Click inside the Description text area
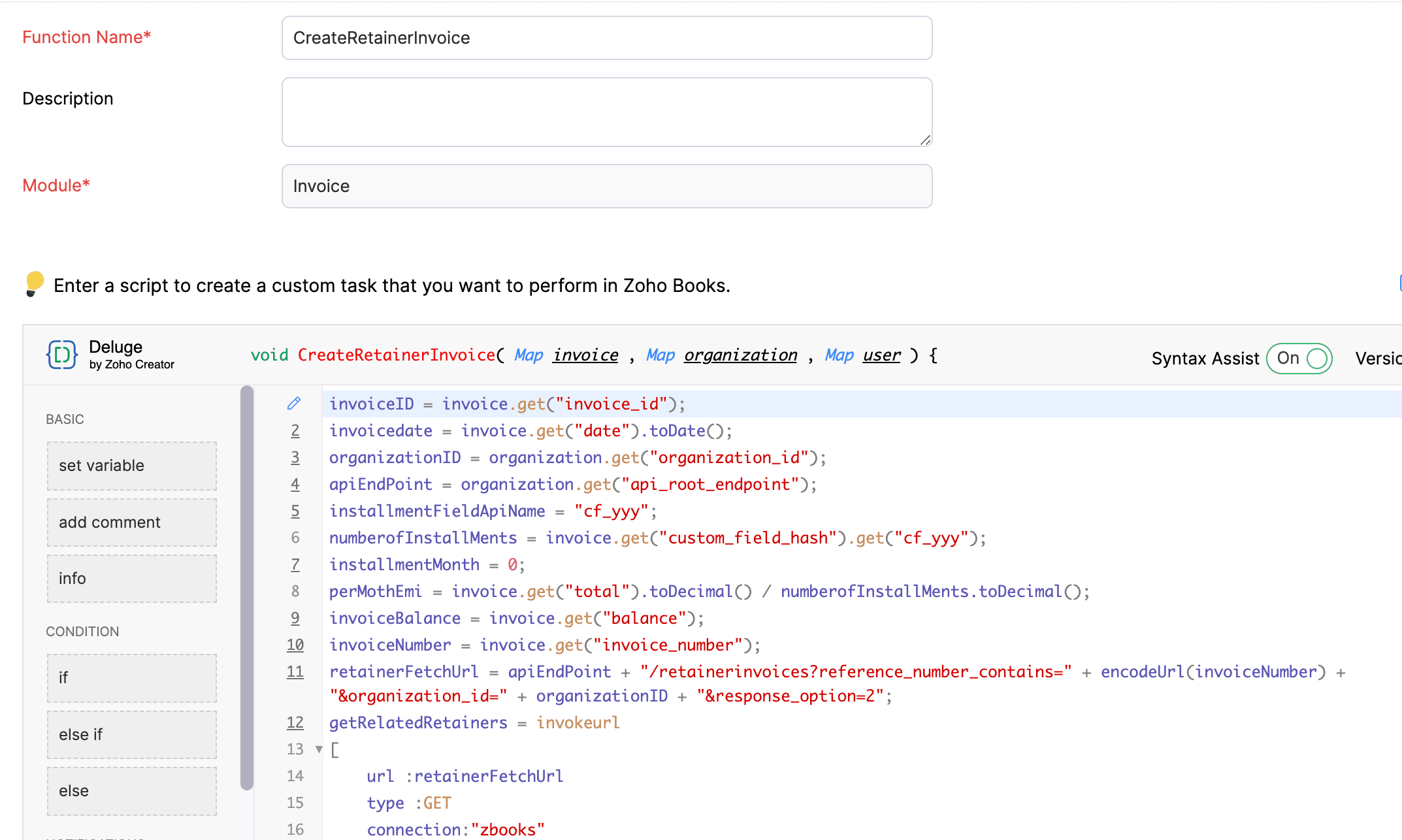1402x840 pixels. tap(606, 112)
